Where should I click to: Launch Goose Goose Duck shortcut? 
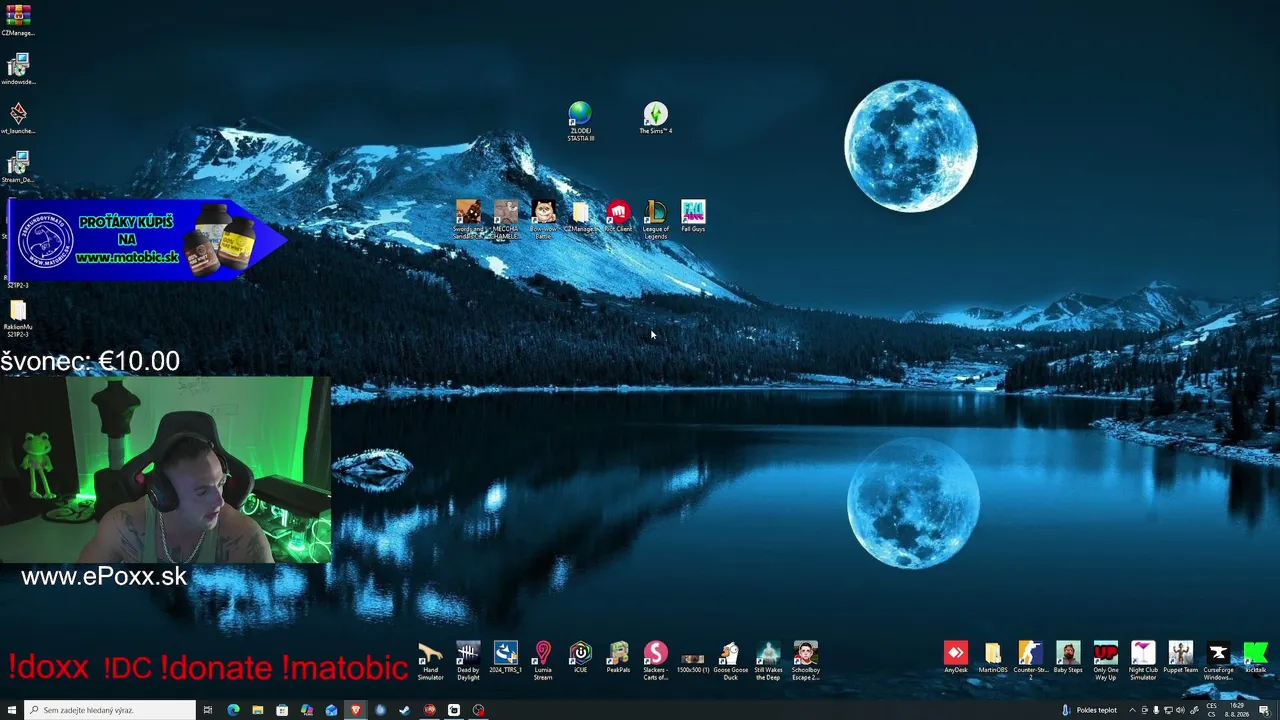point(730,661)
